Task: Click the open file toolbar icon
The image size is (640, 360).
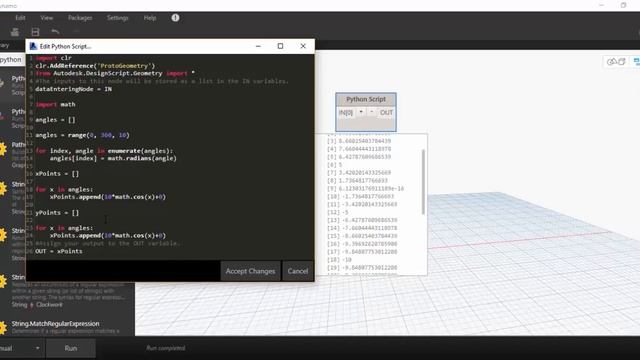Action: (15, 32)
